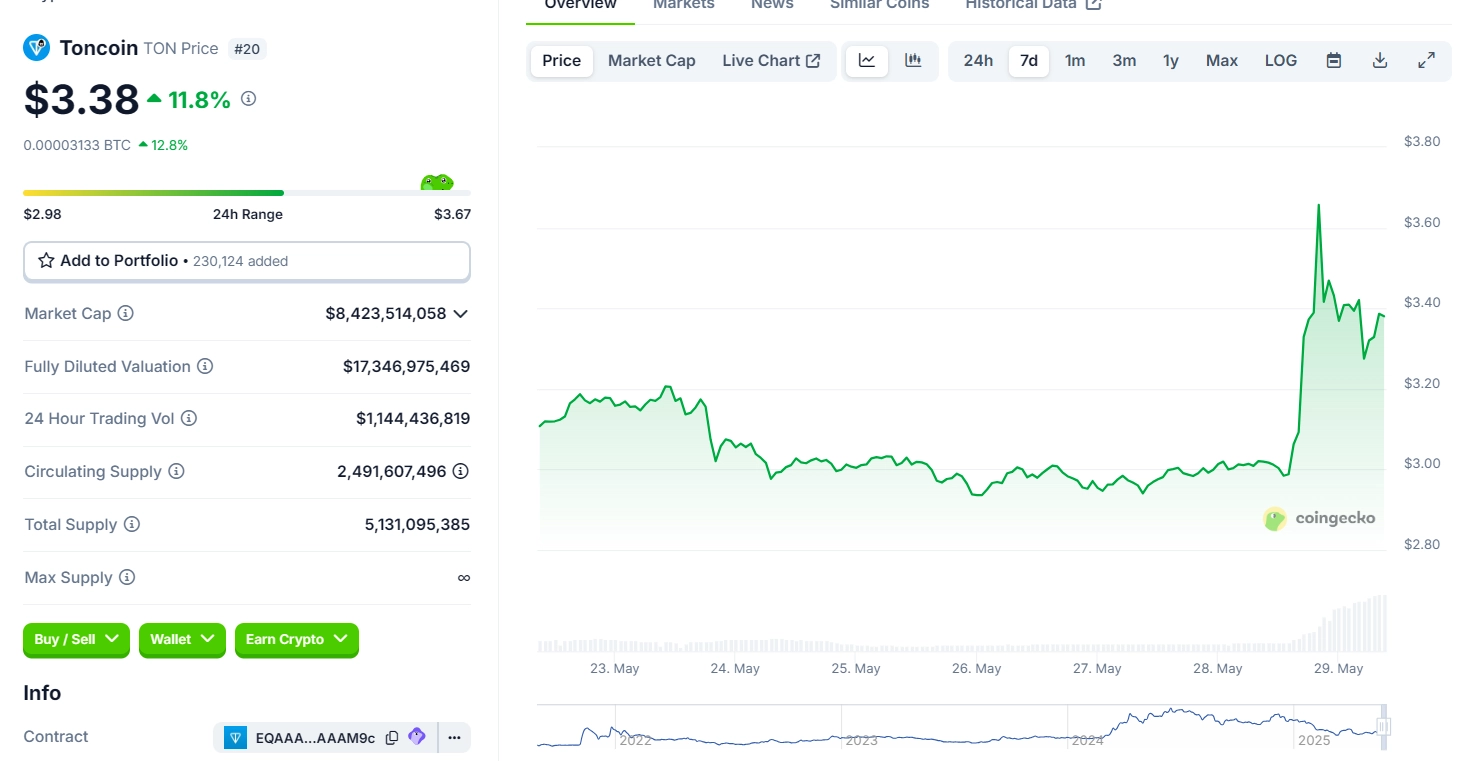Open info icon beside 2,491,607,496 value

coord(461,471)
